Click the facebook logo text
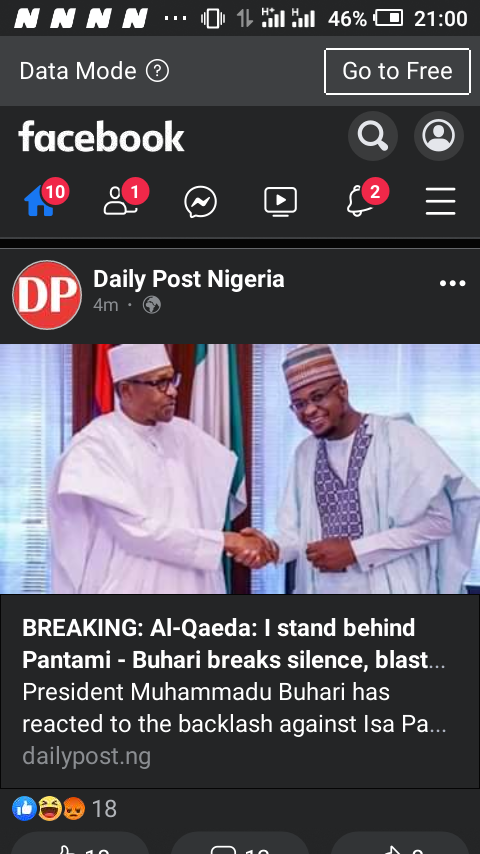 pyautogui.click(x=101, y=137)
